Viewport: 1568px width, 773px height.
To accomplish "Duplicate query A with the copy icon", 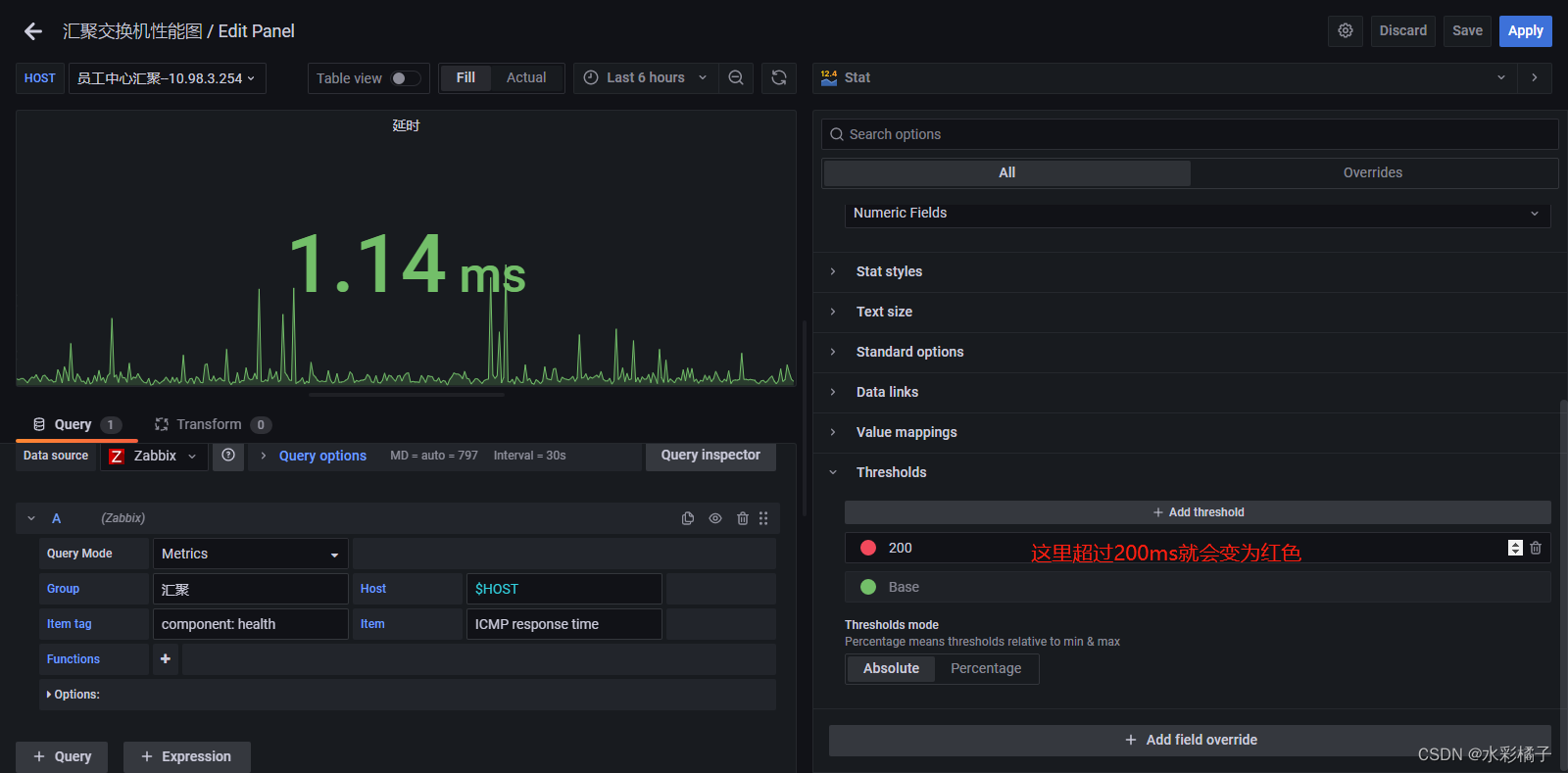I will point(688,518).
